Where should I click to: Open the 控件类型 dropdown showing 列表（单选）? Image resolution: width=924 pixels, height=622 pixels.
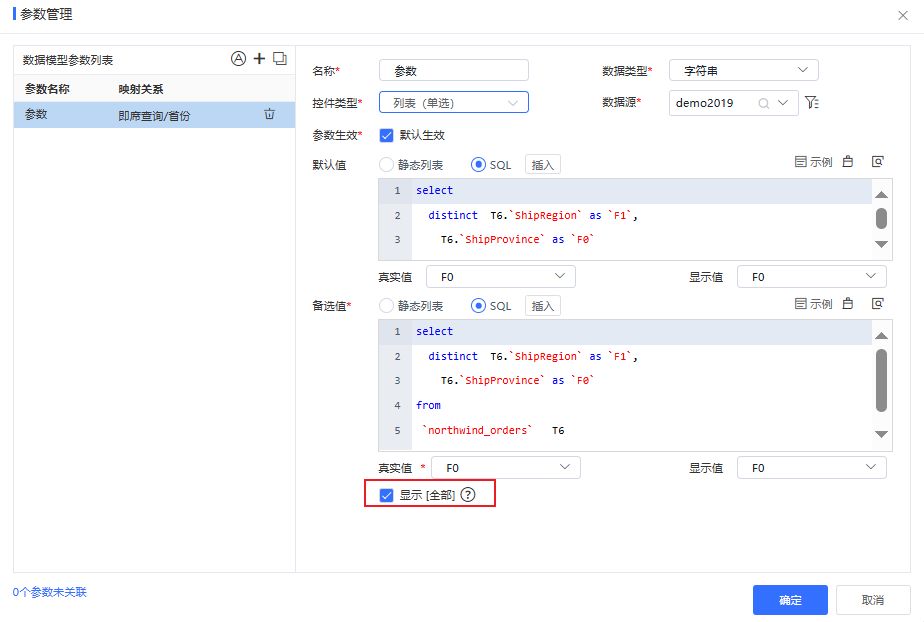click(x=453, y=102)
